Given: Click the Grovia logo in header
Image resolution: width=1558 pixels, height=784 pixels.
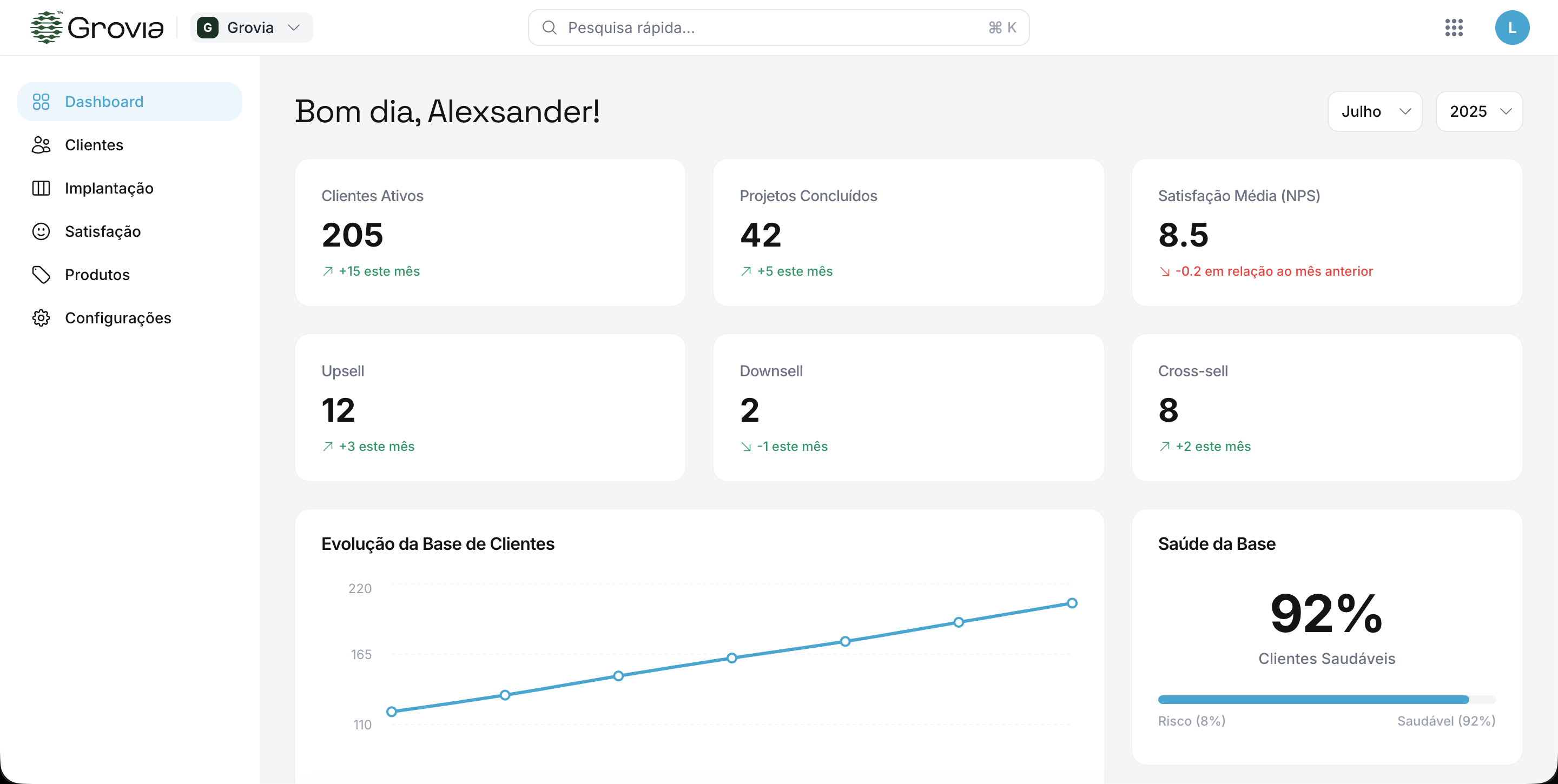Looking at the screenshot, I should [x=97, y=27].
